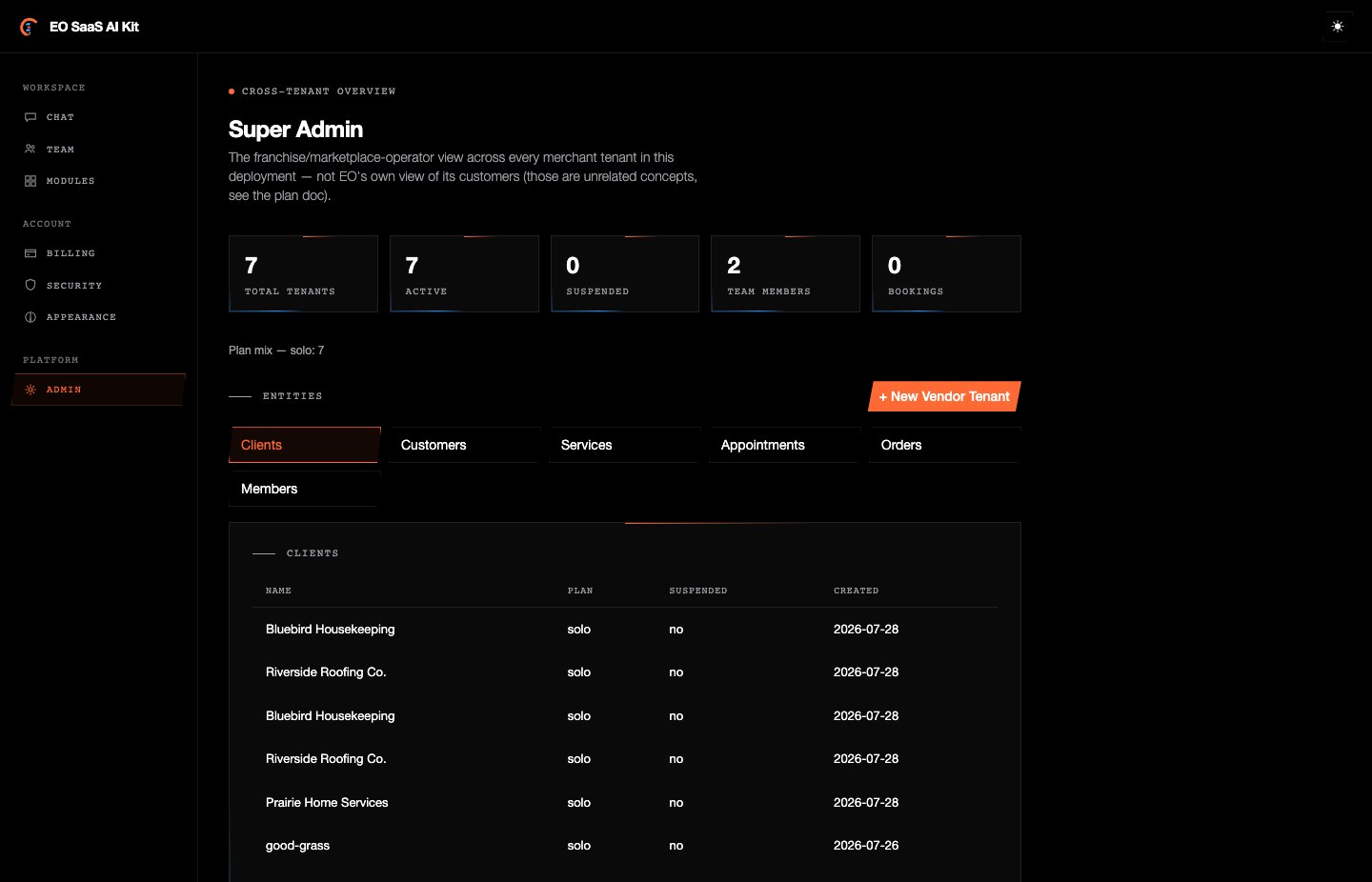Toggle the light/dark theme sun icon
The width and height of the screenshot is (1372, 882).
point(1338,27)
